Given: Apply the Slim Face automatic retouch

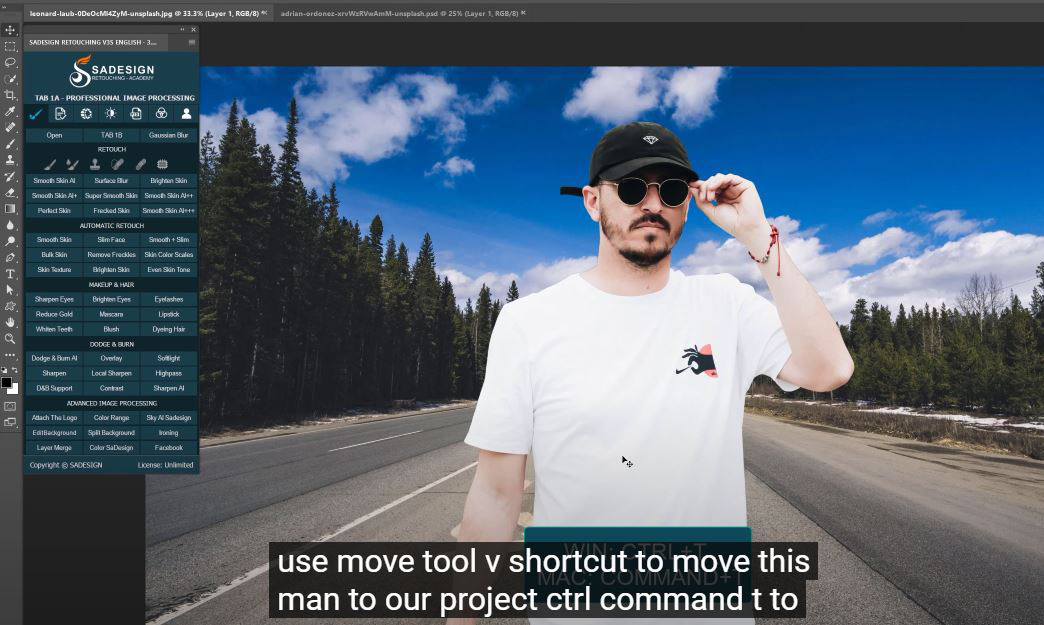Looking at the screenshot, I should pos(111,240).
